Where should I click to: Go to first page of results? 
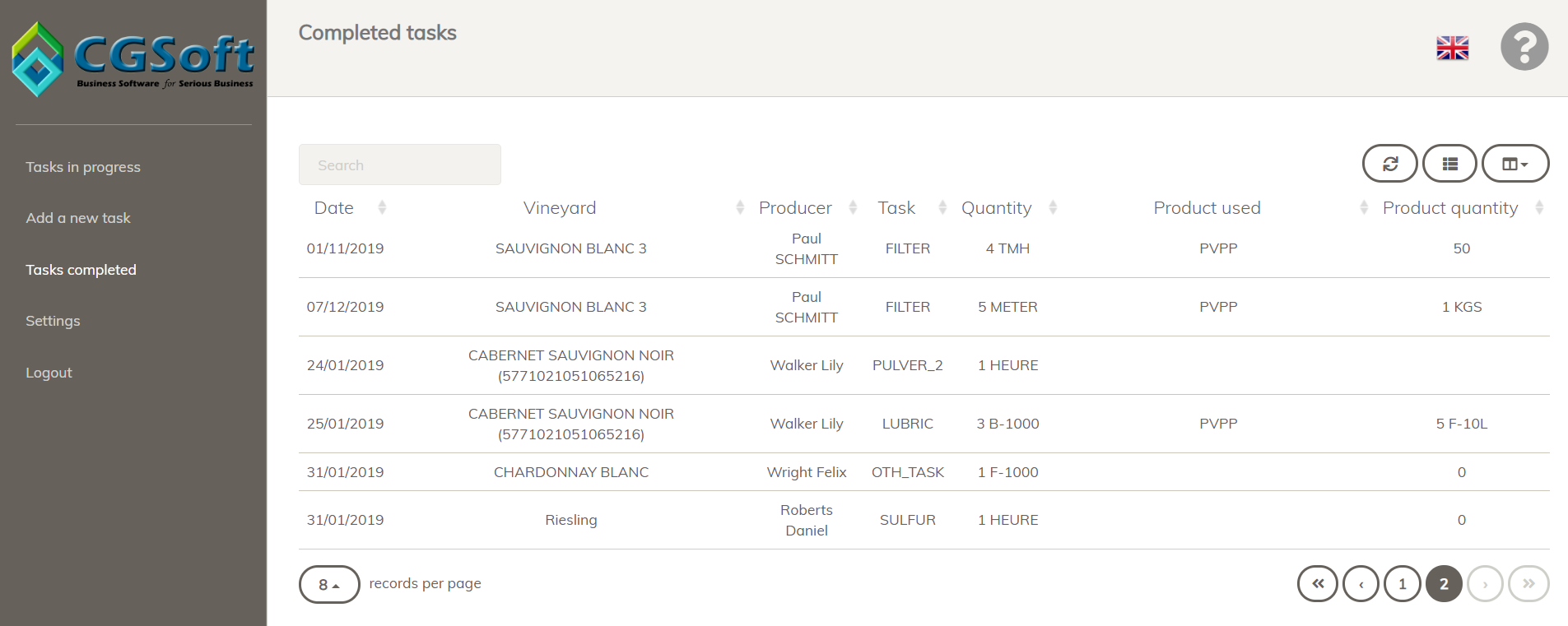point(1318,584)
